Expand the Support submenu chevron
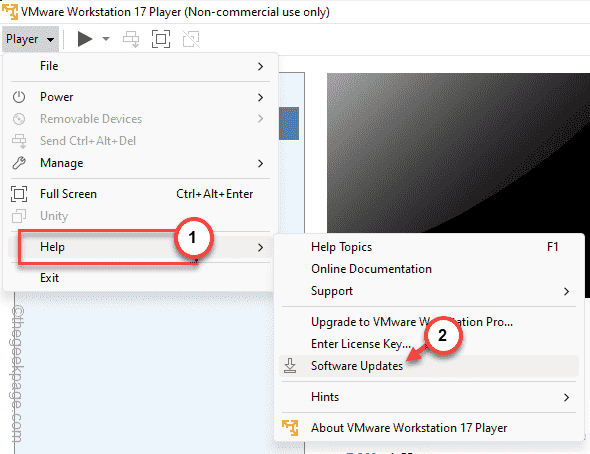Viewport: 590px width, 454px height. tap(566, 292)
